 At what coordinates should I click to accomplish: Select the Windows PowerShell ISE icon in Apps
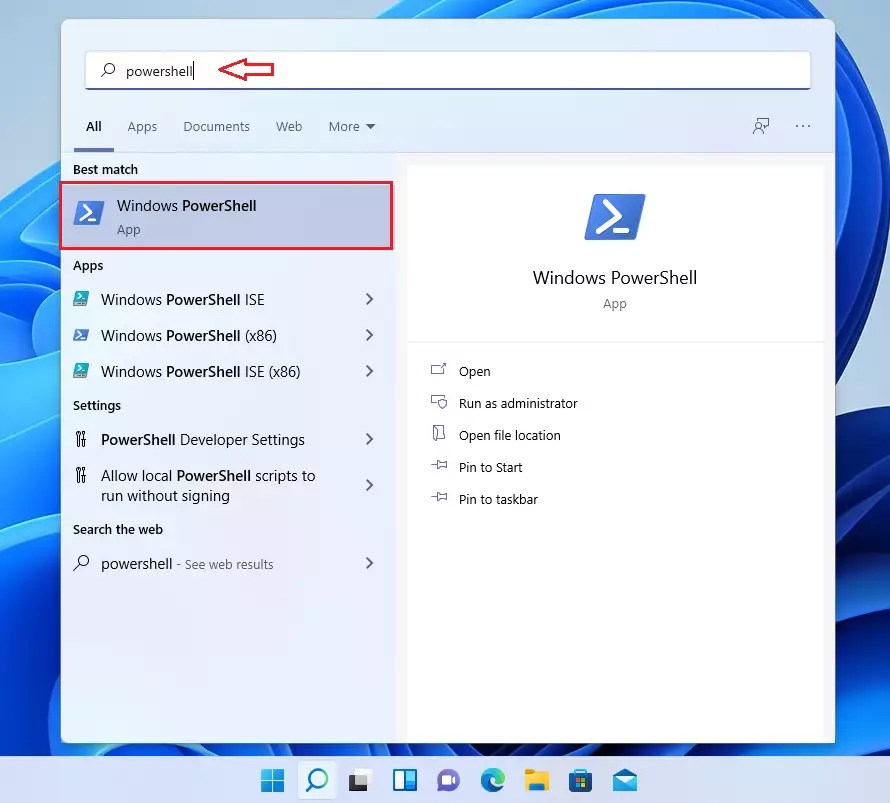pos(81,299)
